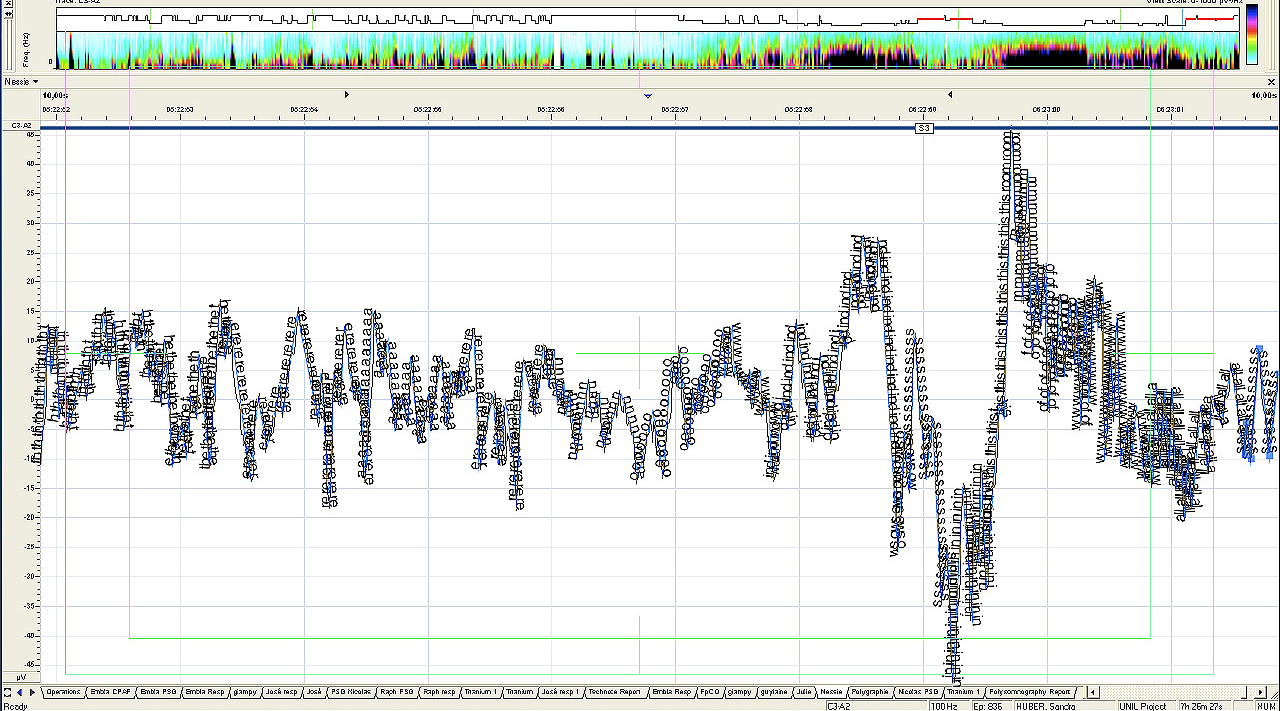
Task: Select the Operations tab
Action: [x=63, y=692]
